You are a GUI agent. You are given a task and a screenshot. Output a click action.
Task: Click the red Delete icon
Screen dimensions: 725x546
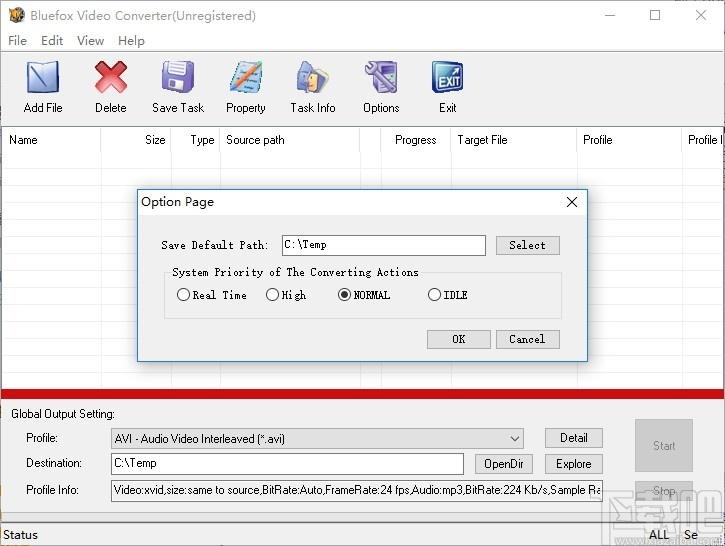point(111,77)
